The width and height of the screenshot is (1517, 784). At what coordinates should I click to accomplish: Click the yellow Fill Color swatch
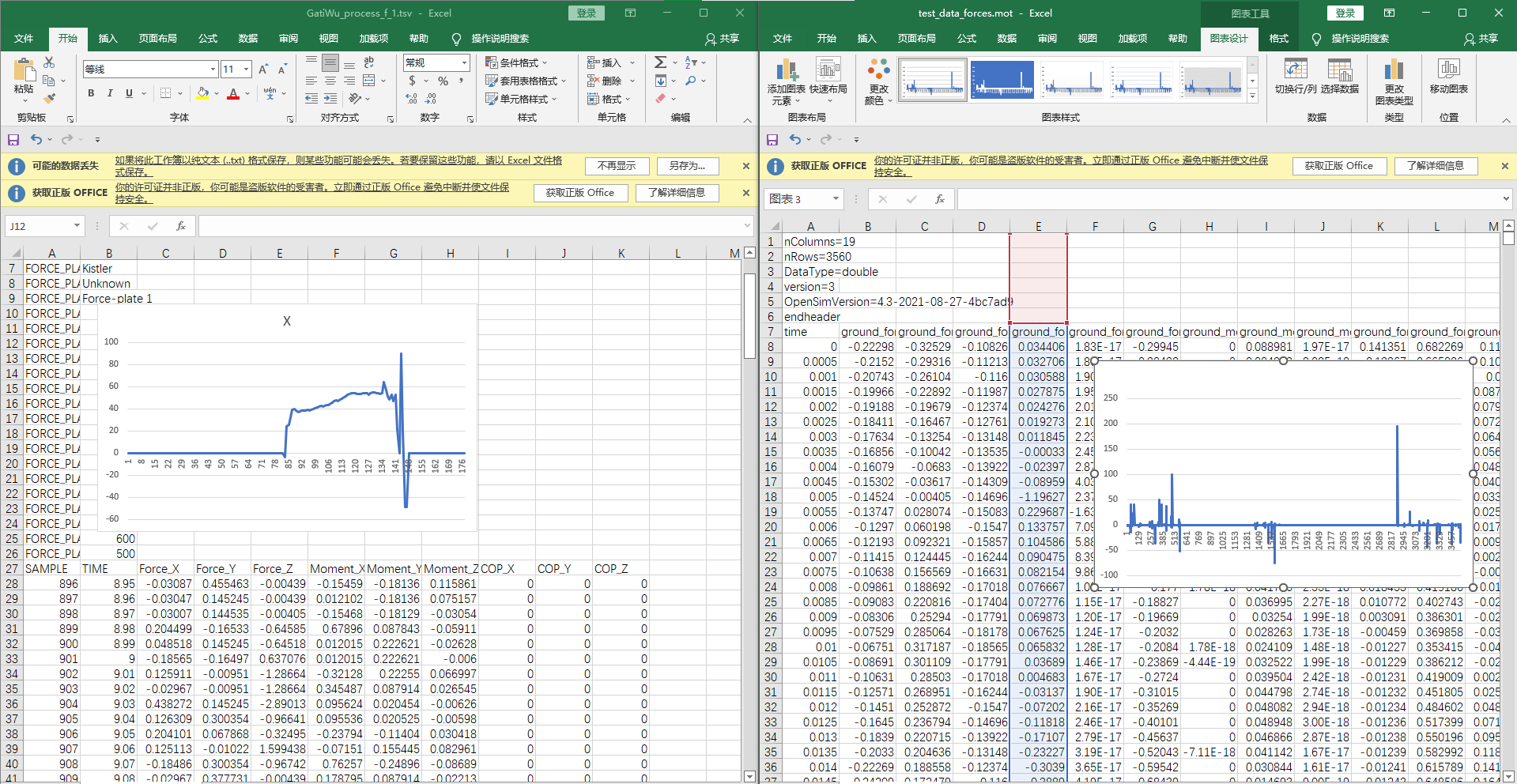pos(202,93)
